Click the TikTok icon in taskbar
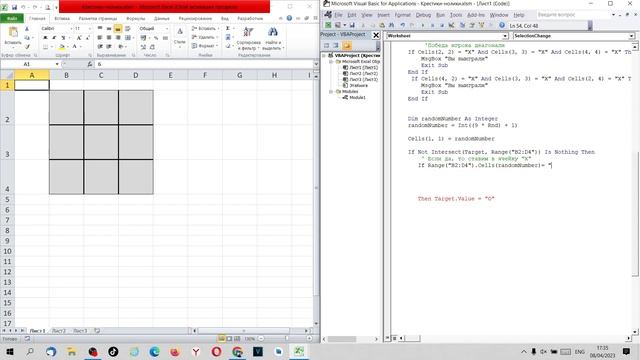The width and height of the screenshot is (640, 360). click(x=113, y=351)
